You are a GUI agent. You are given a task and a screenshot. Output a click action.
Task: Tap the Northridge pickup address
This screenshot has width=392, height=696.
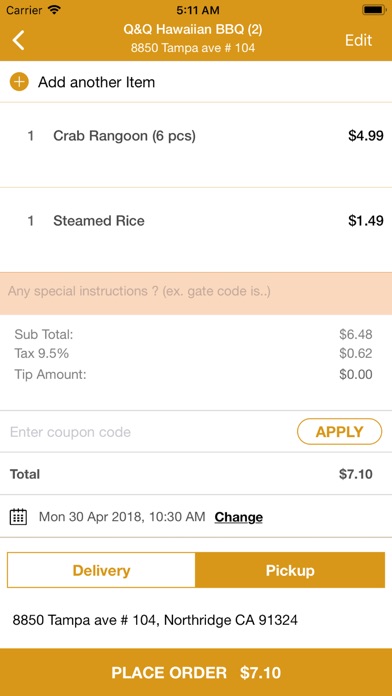coord(155,620)
